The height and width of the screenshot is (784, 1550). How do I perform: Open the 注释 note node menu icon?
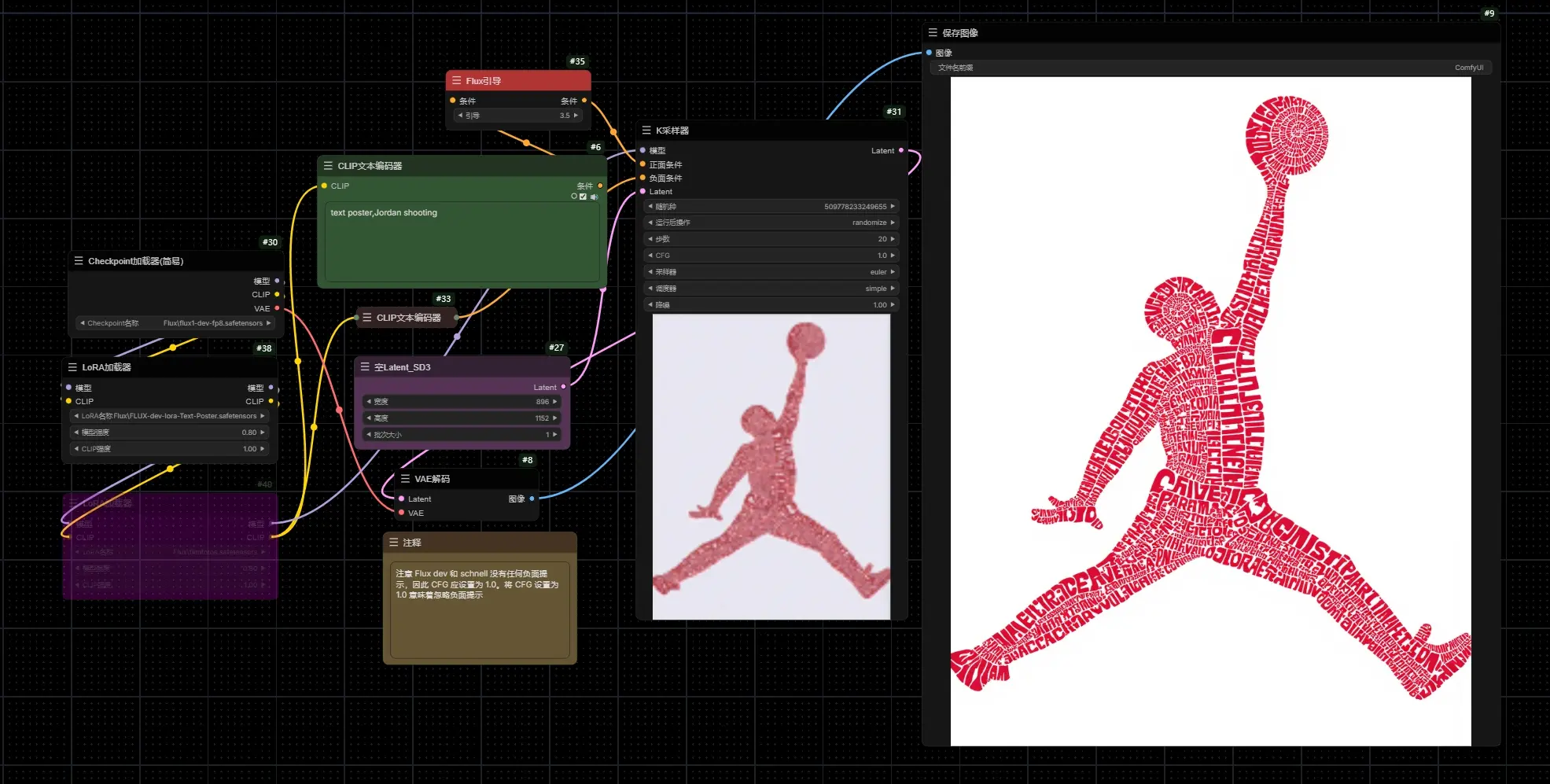[x=394, y=543]
